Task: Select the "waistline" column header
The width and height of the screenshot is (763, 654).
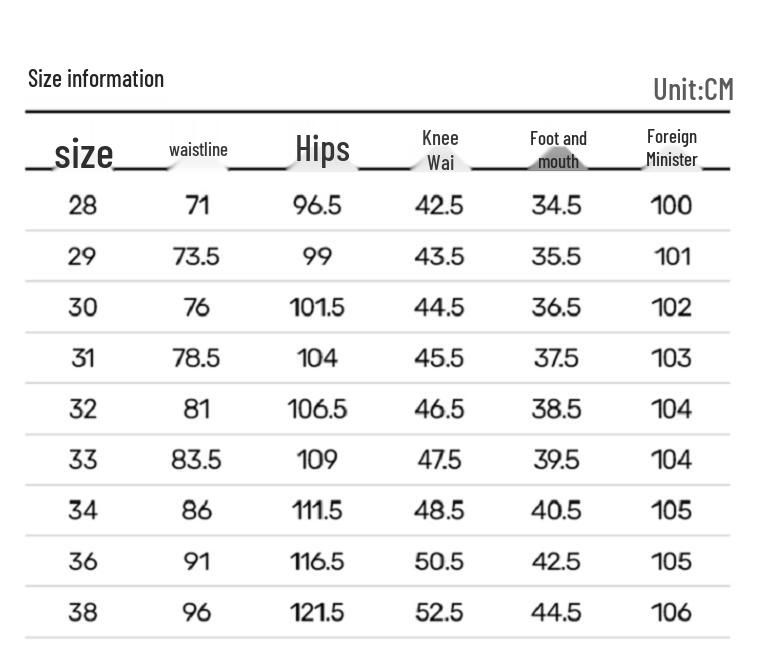Action: 198,150
